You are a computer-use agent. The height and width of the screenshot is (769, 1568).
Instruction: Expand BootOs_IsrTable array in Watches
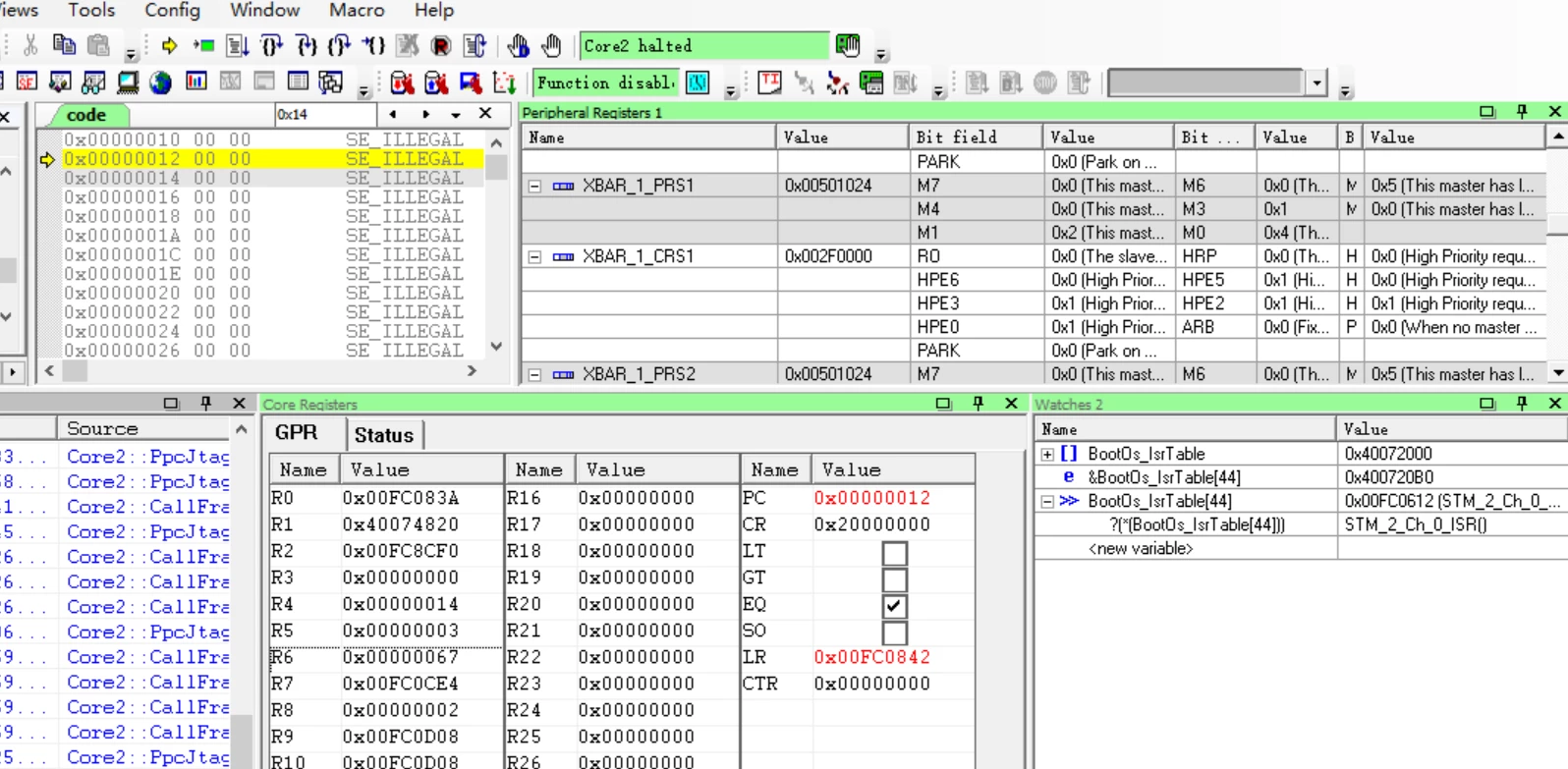(1047, 454)
